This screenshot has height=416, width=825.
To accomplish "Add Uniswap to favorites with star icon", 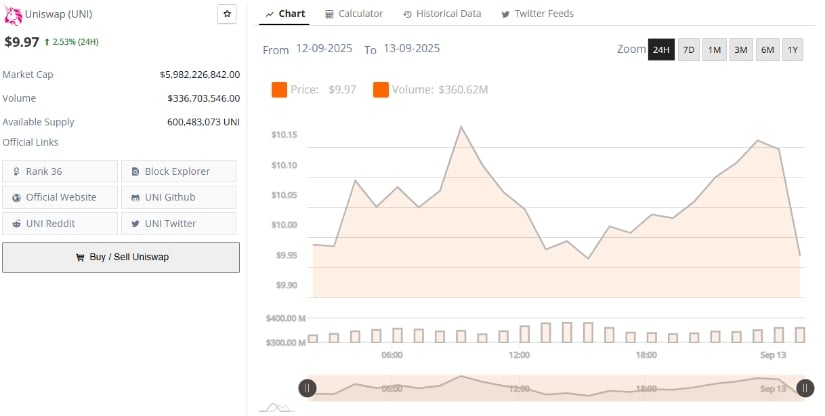I will point(227,14).
